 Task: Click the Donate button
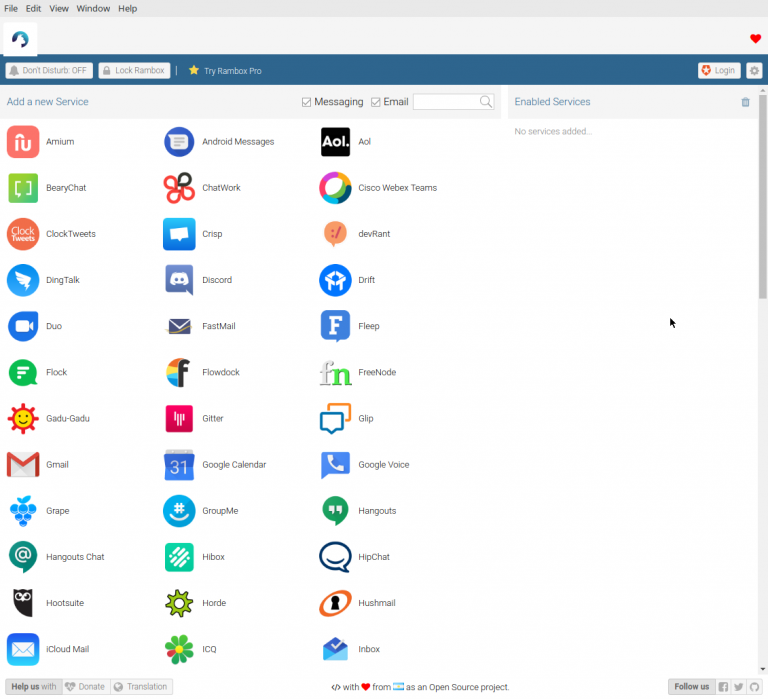[x=86, y=687]
